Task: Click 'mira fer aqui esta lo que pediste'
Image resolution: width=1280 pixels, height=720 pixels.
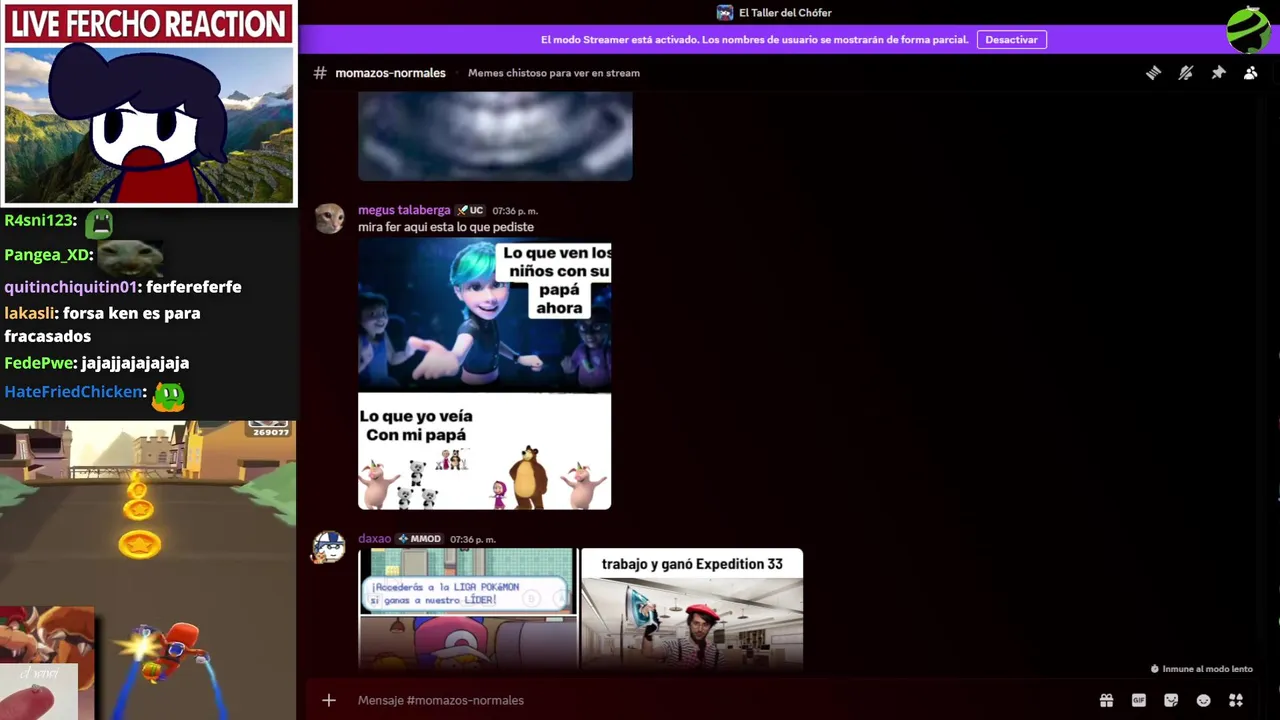Action: (x=446, y=227)
